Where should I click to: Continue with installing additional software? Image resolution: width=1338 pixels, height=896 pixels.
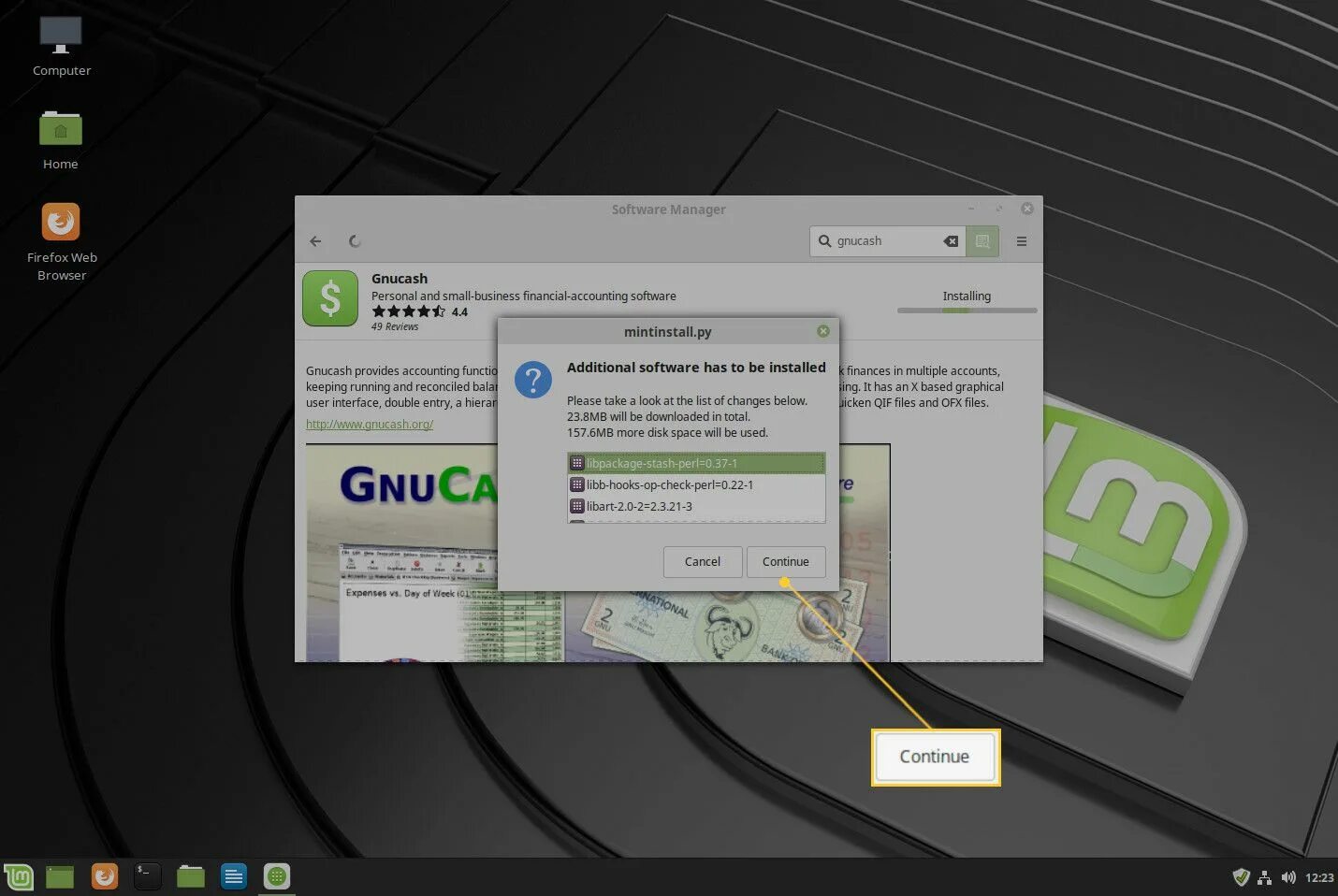[786, 562]
